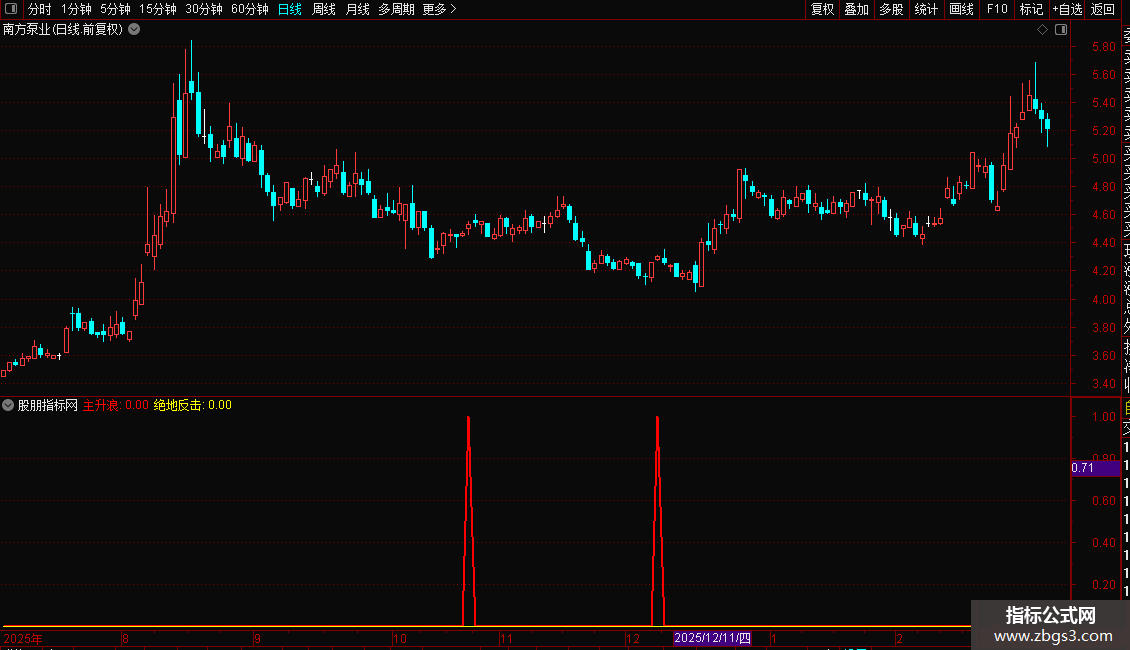
Task: Switch to the 分时 timeframe tab
Action: coord(40,9)
